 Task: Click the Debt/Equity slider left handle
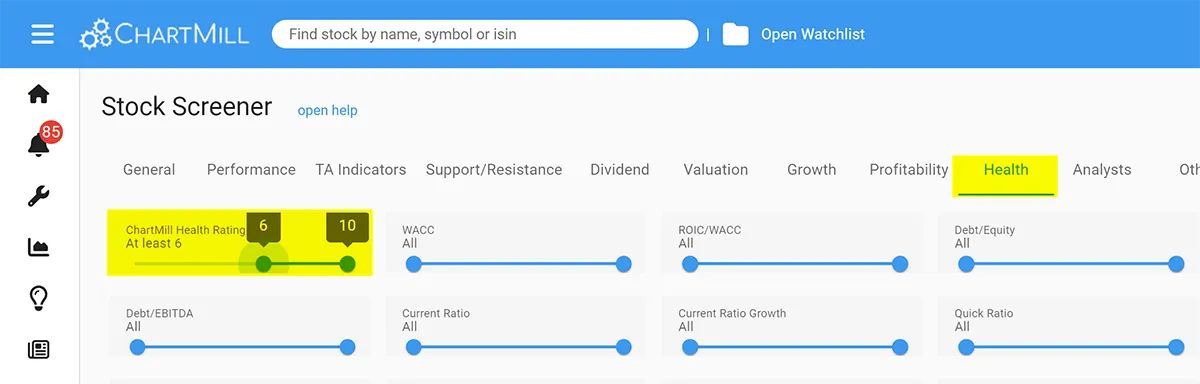[966, 264]
